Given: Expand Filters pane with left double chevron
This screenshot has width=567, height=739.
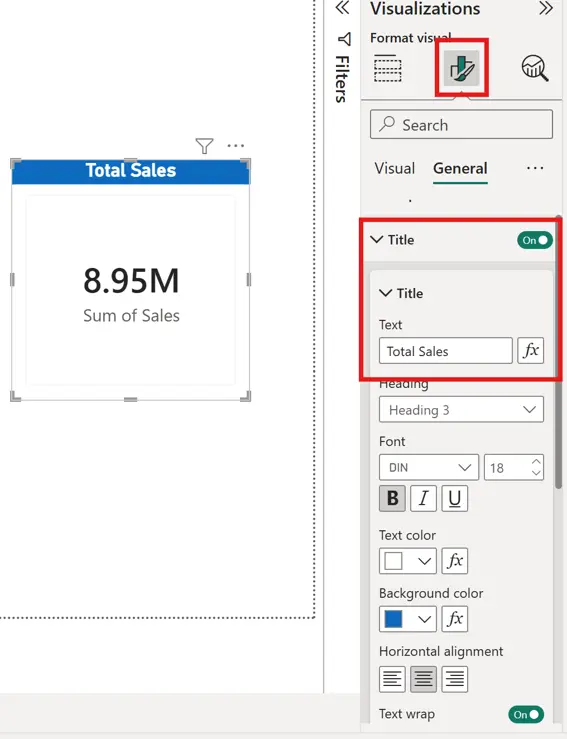Looking at the screenshot, I should point(343,8).
